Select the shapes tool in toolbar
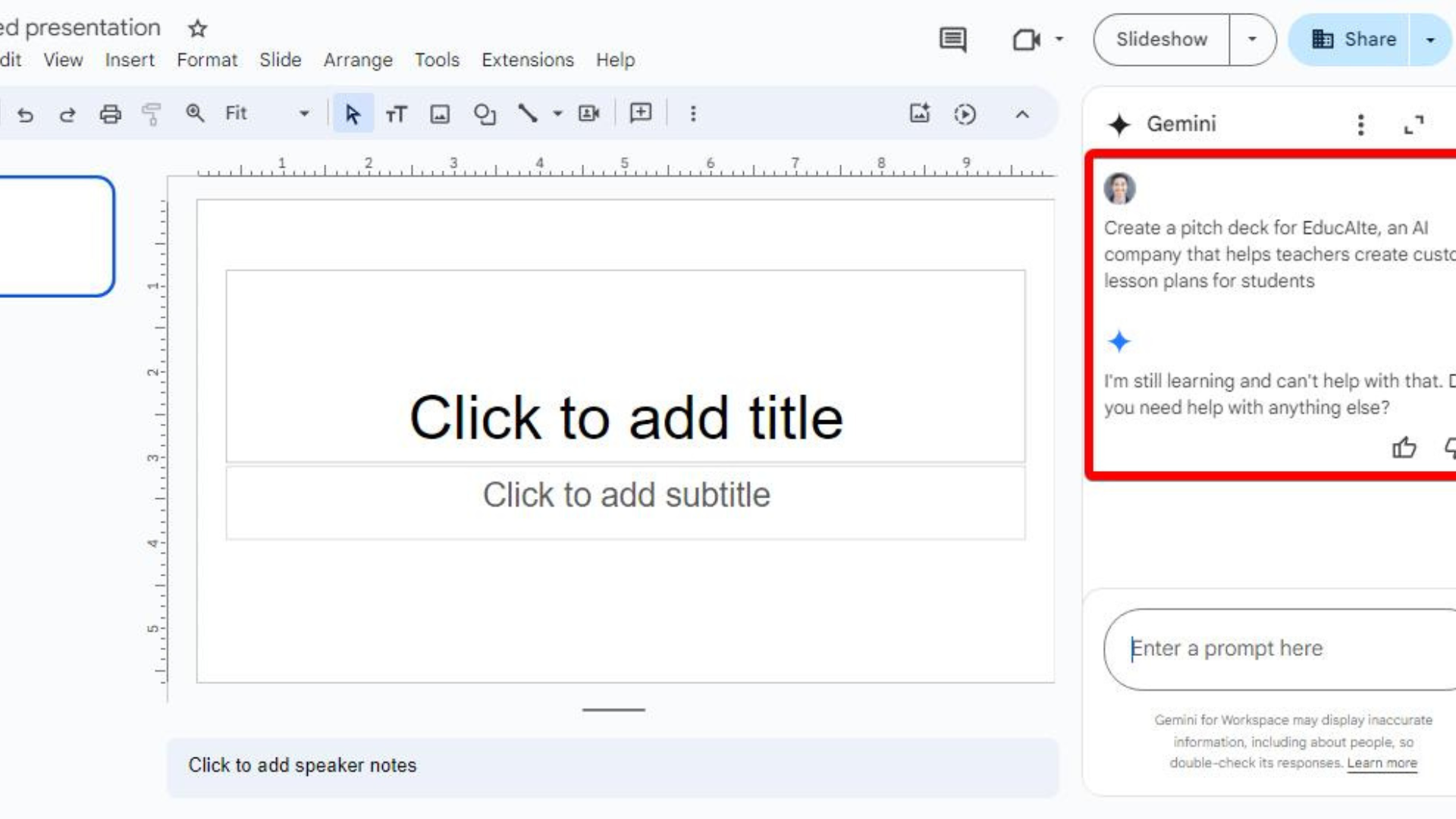The height and width of the screenshot is (819, 1456). coord(485,113)
